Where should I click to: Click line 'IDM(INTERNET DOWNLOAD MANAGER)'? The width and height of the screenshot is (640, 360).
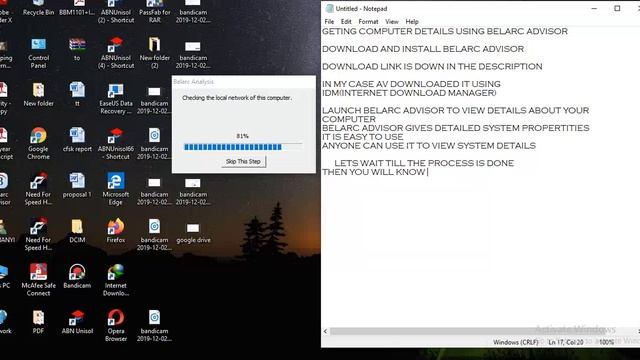click(x=409, y=93)
